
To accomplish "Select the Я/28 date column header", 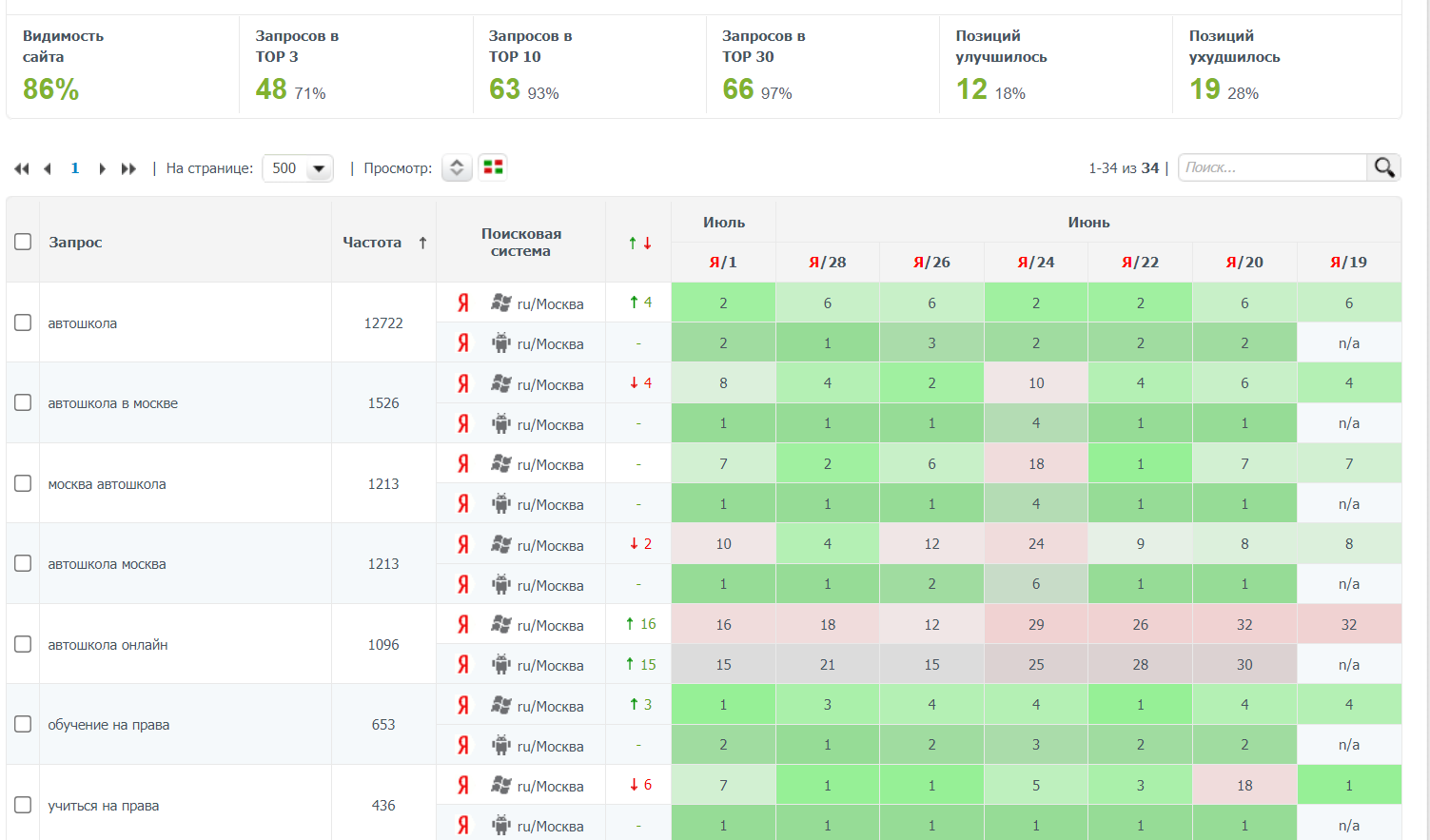I will click(x=828, y=263).
